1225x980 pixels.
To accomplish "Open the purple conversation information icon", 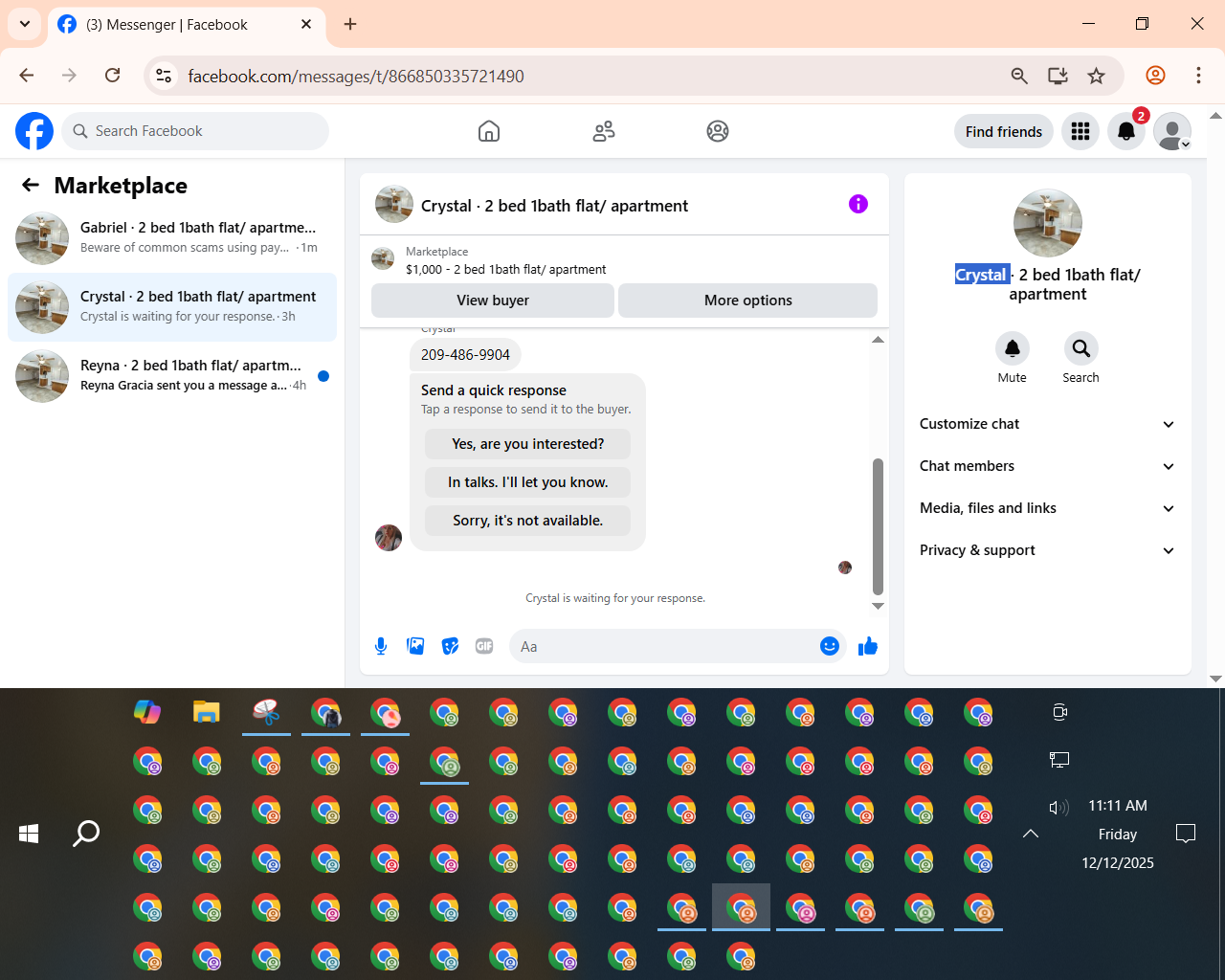I will [x=858, y=204].
